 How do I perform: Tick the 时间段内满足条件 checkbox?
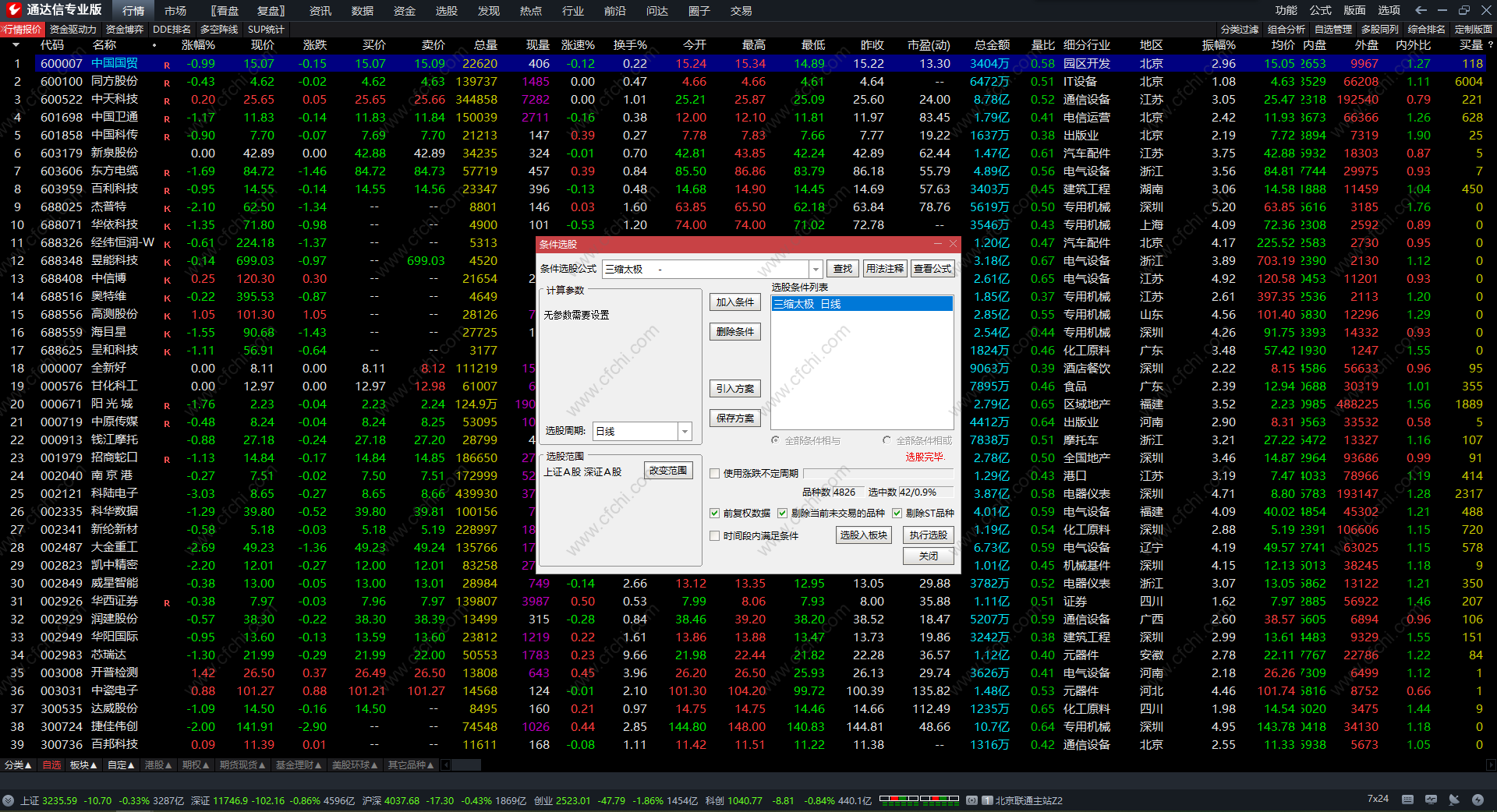click(x=714, y=535)
